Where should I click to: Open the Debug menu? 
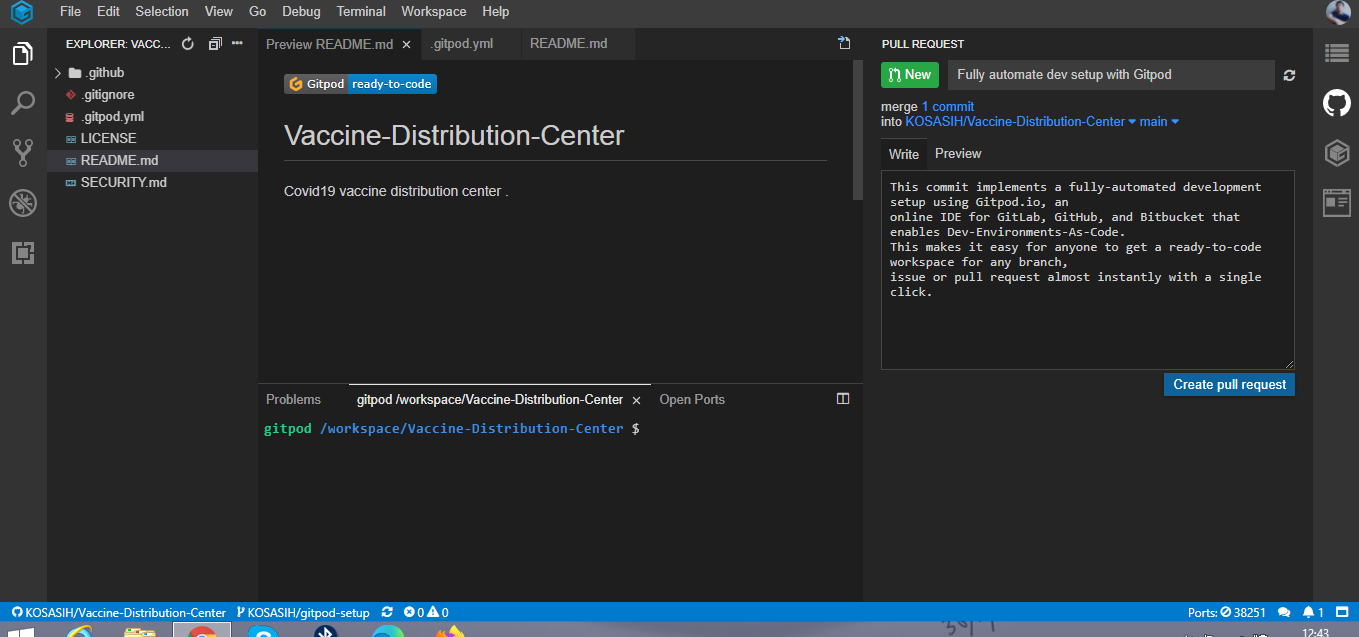pyautogui.click(x=301, y=12)
